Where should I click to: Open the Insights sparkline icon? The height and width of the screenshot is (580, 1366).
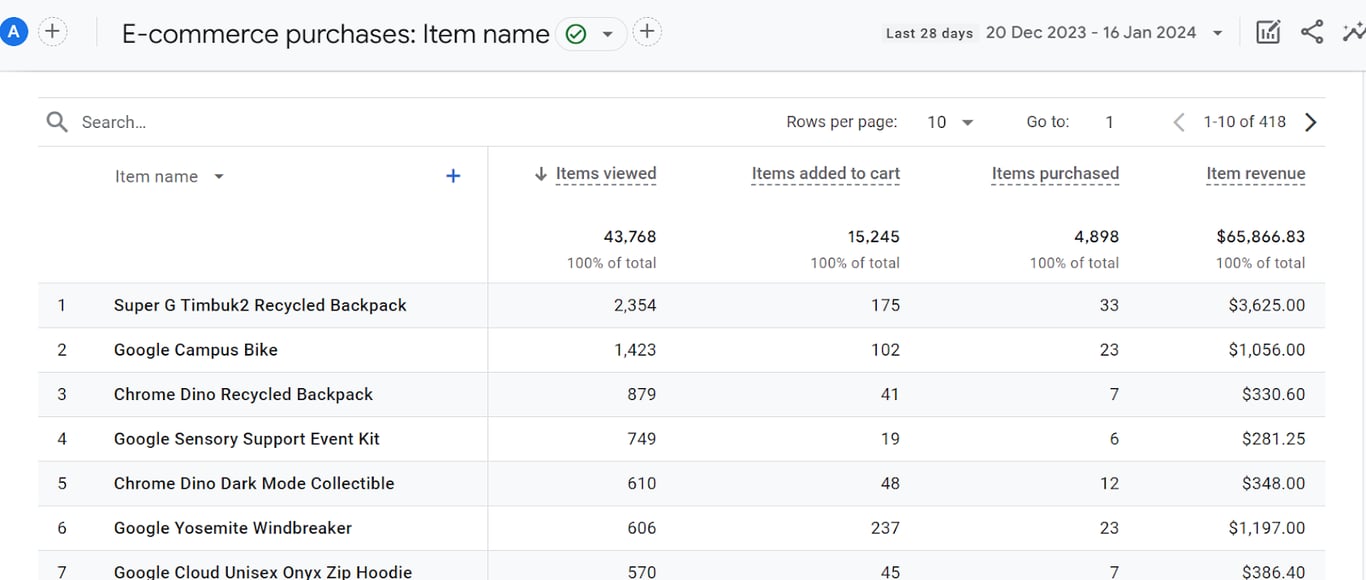coord(1354,32)
